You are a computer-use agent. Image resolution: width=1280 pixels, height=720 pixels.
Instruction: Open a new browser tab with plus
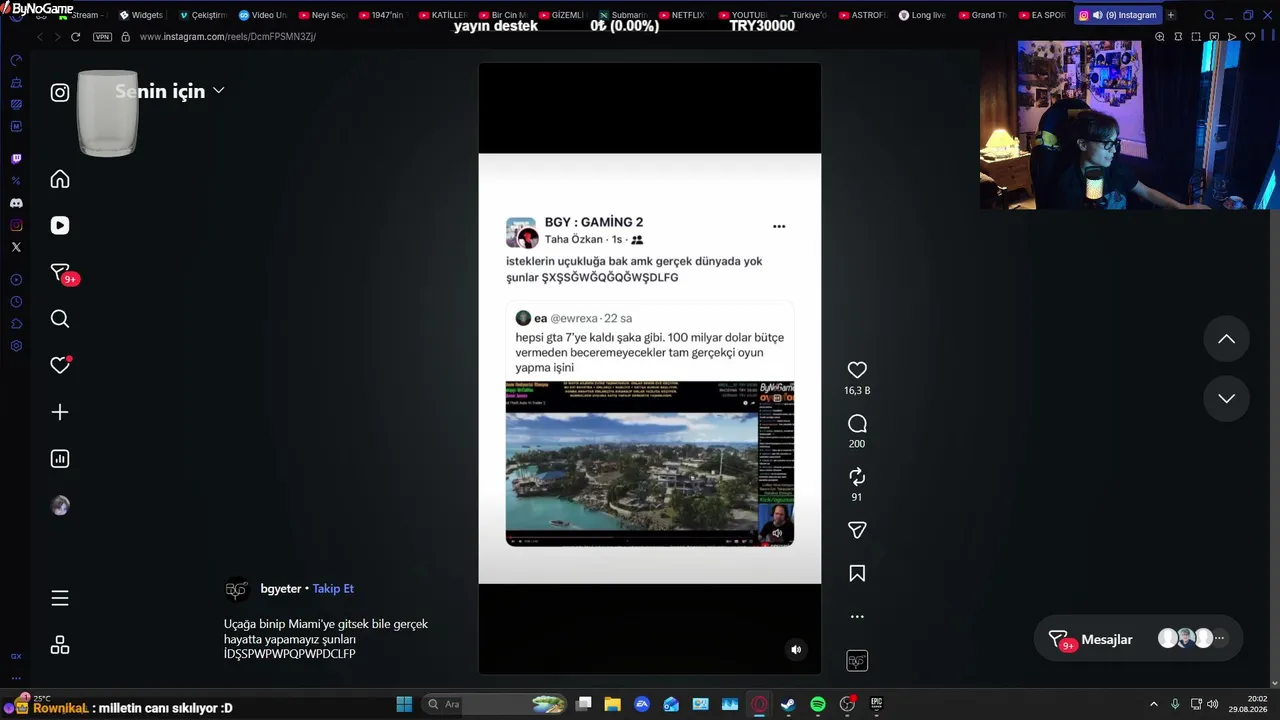(x=1171, y=15)
